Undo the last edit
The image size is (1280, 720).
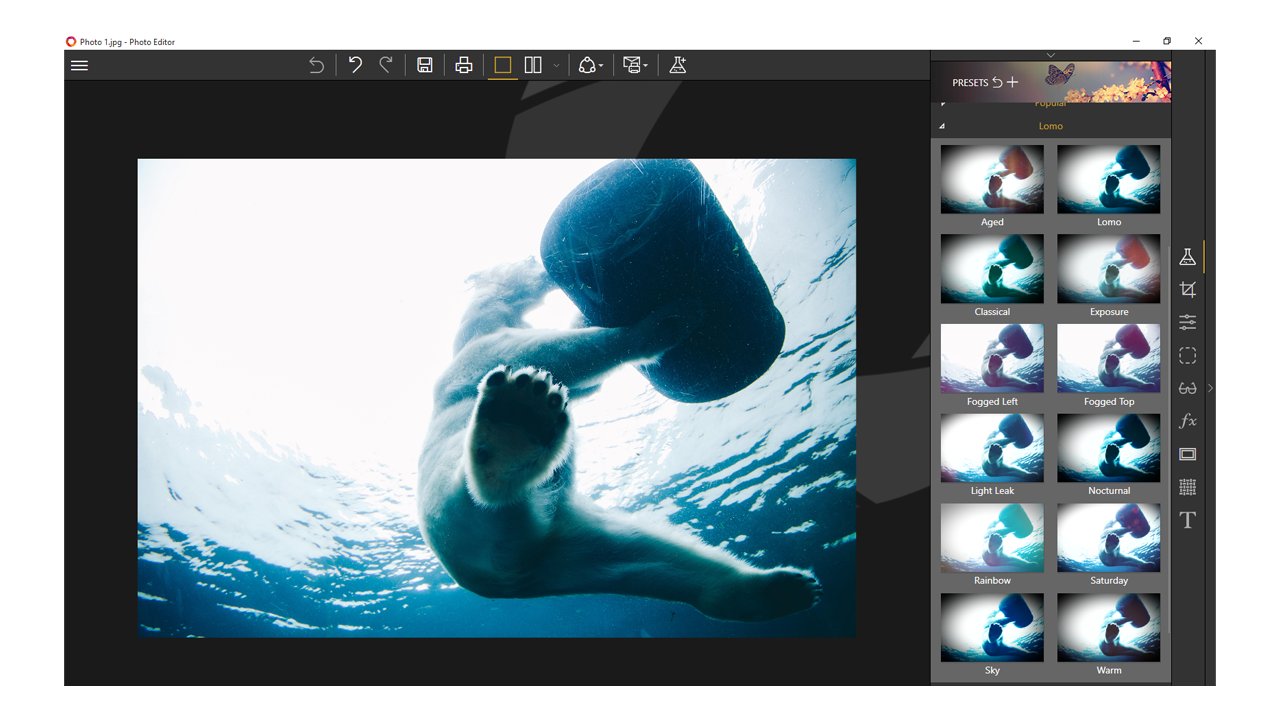[355, 65]
